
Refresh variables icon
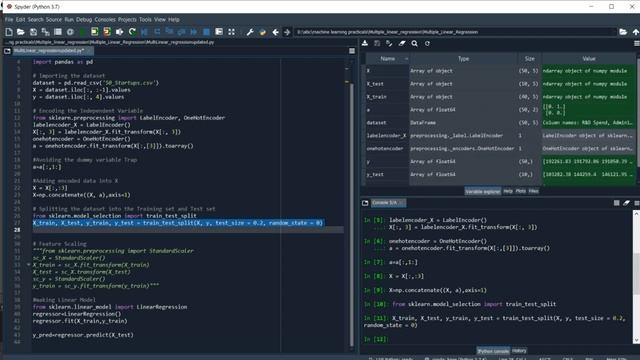(427, 43)
